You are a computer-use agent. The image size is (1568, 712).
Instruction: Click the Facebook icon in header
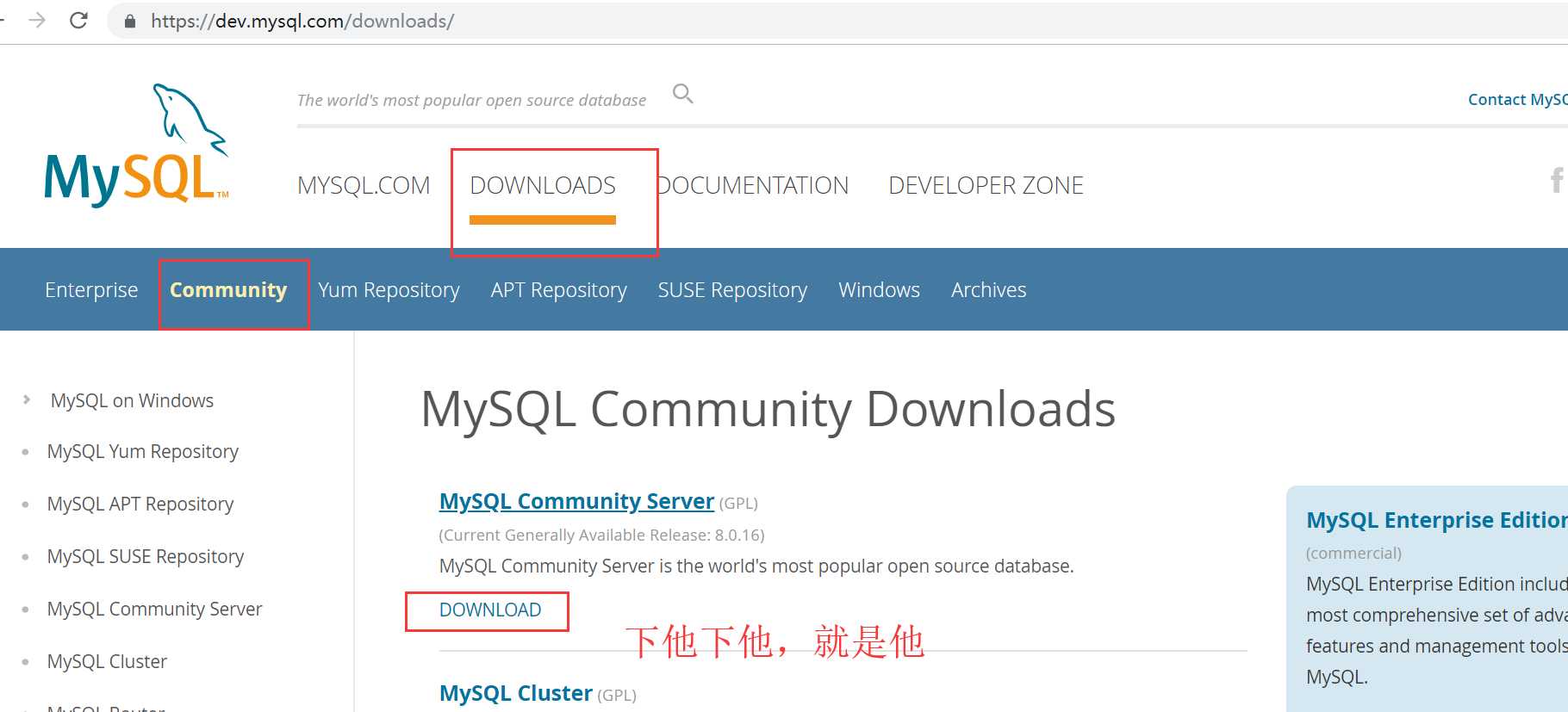pos(1556,180)
